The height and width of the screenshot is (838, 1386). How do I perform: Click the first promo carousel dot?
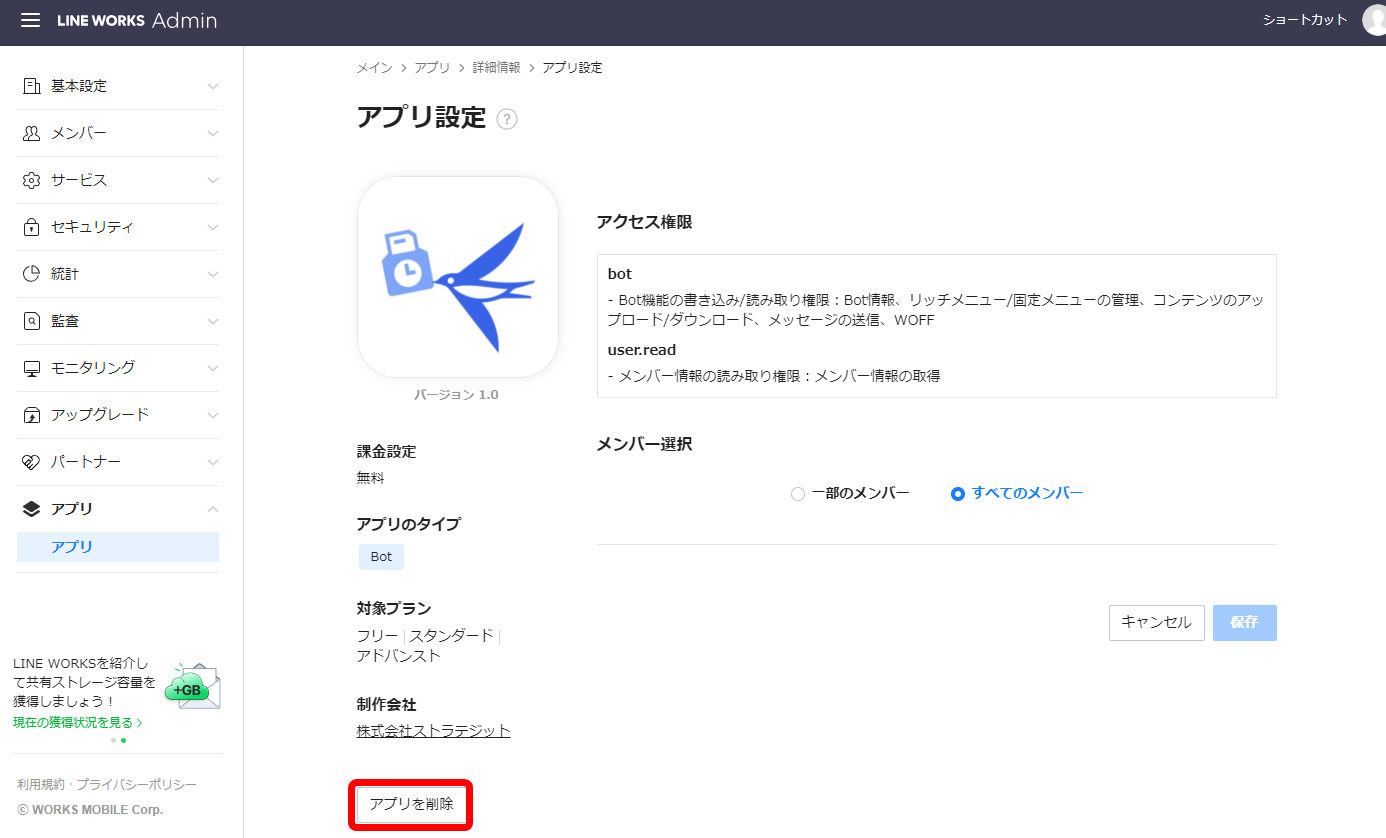tap(113, 741)
